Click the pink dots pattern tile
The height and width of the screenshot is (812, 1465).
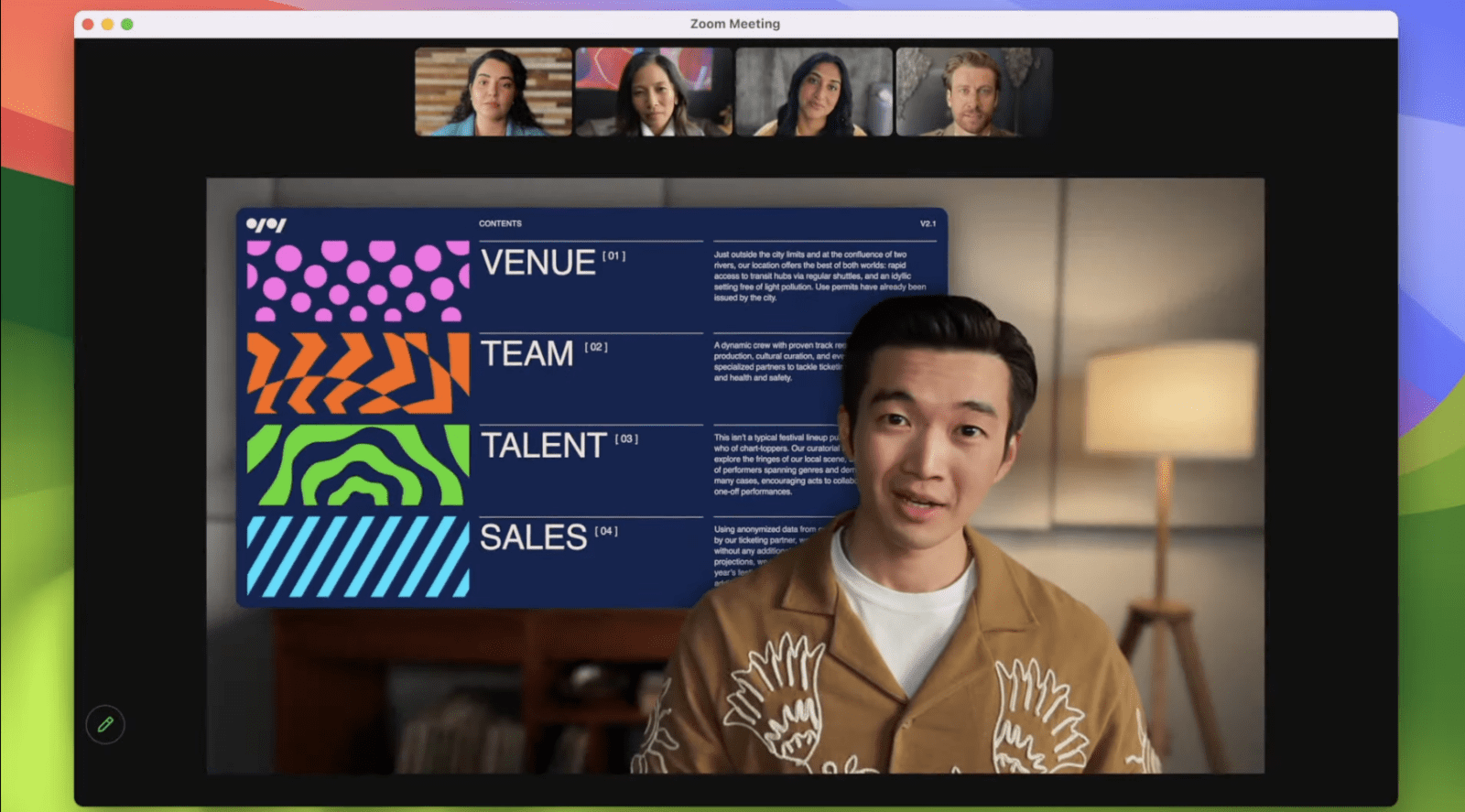point(358,281)
